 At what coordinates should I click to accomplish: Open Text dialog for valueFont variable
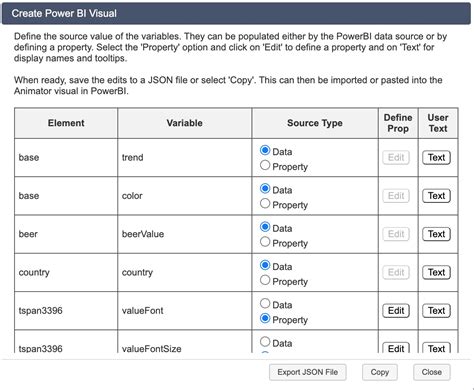436,311
